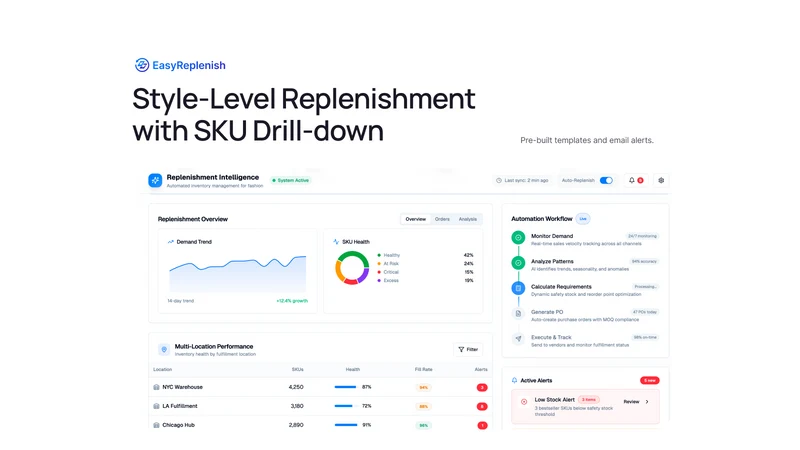Click the EasyReplenish logo icon
The image size is (800, 450).
pyautogui.click(x=141, y=65)
